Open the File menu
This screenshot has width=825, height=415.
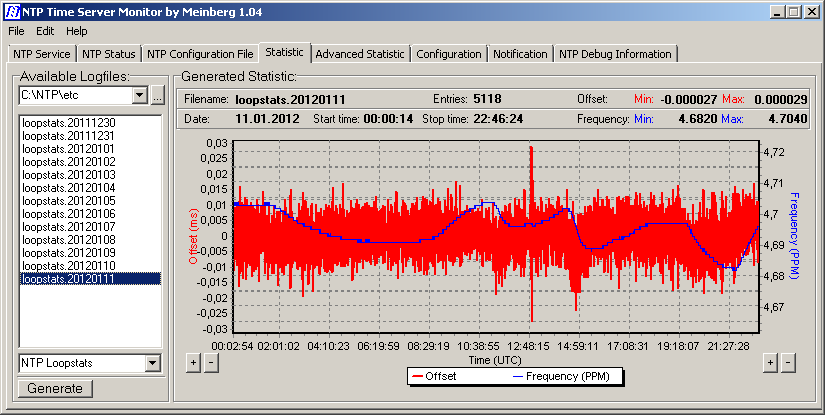(16, 32)
